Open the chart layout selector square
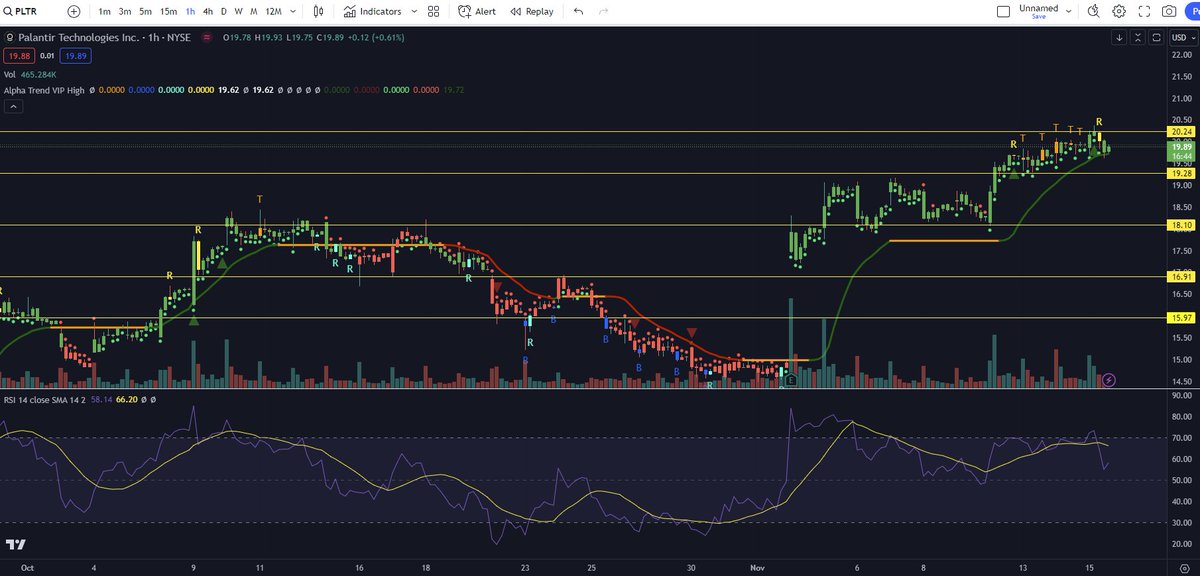The height and width of the screenshot is (576, 1200). tap(1004, 12)
